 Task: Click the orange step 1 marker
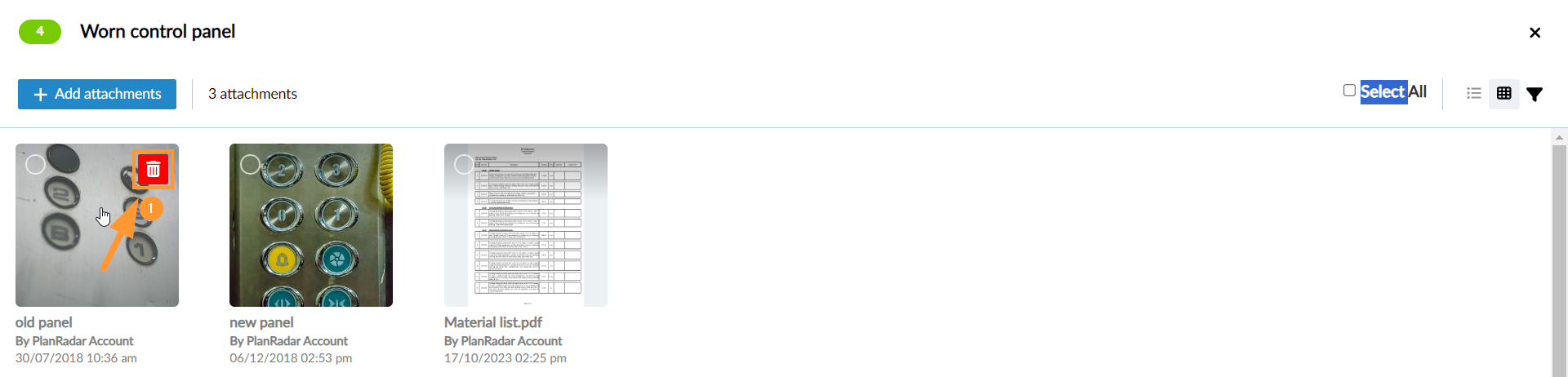pos(150,209)
